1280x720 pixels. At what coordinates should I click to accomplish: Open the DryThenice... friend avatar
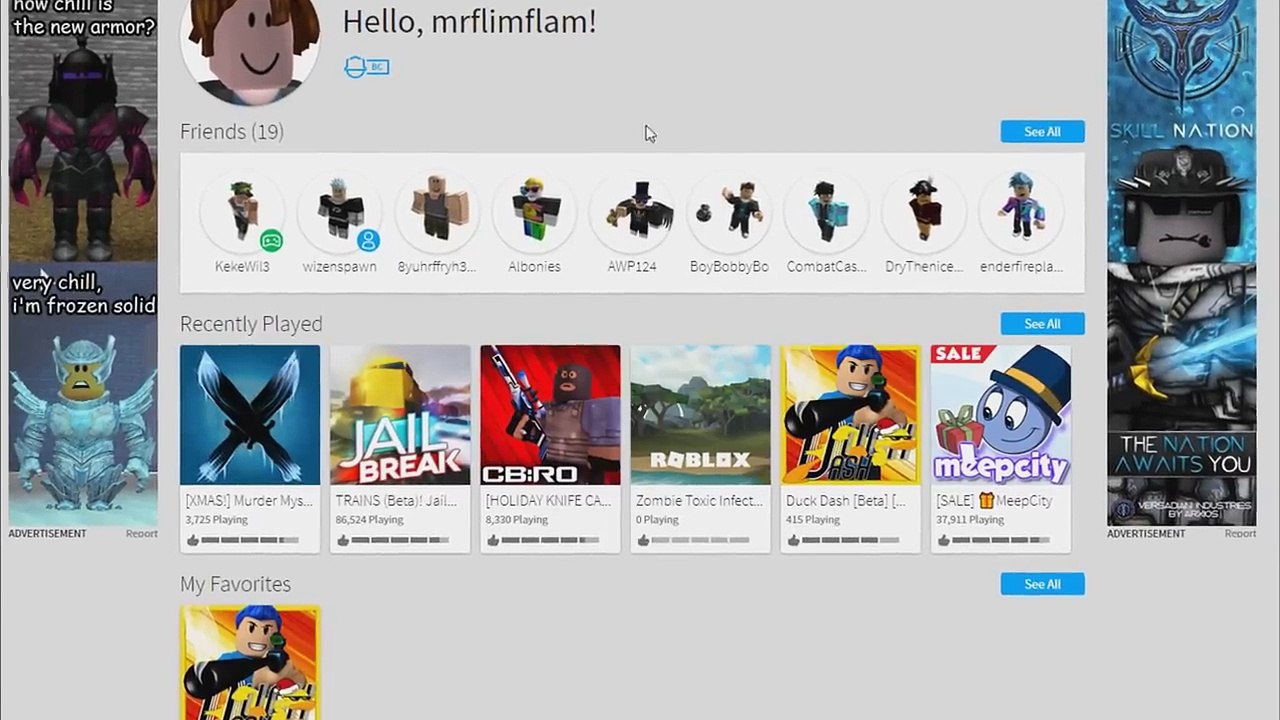point(924,210)
